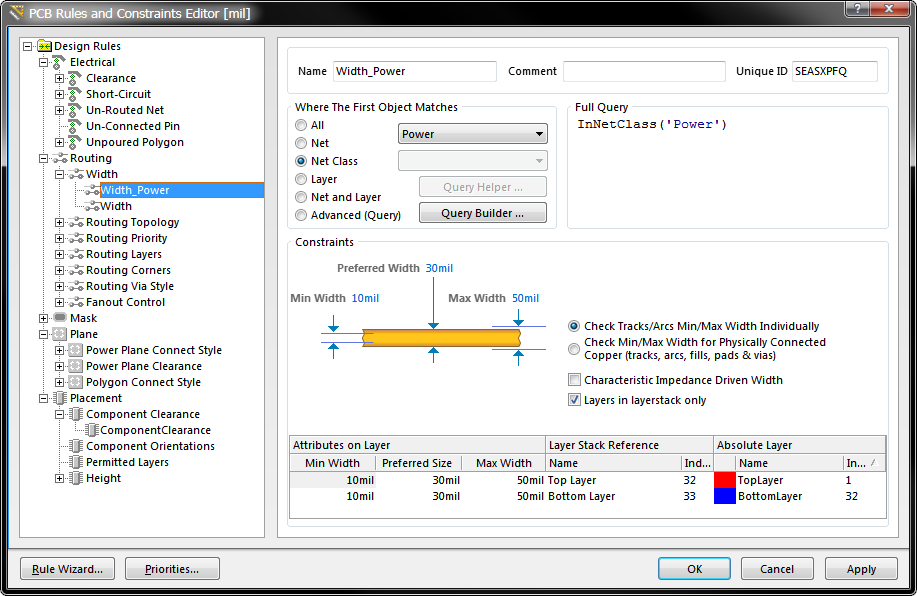Click the Clearance rule icon
Image resolution: width=917 pixels, height=596 pixels.
75,78
